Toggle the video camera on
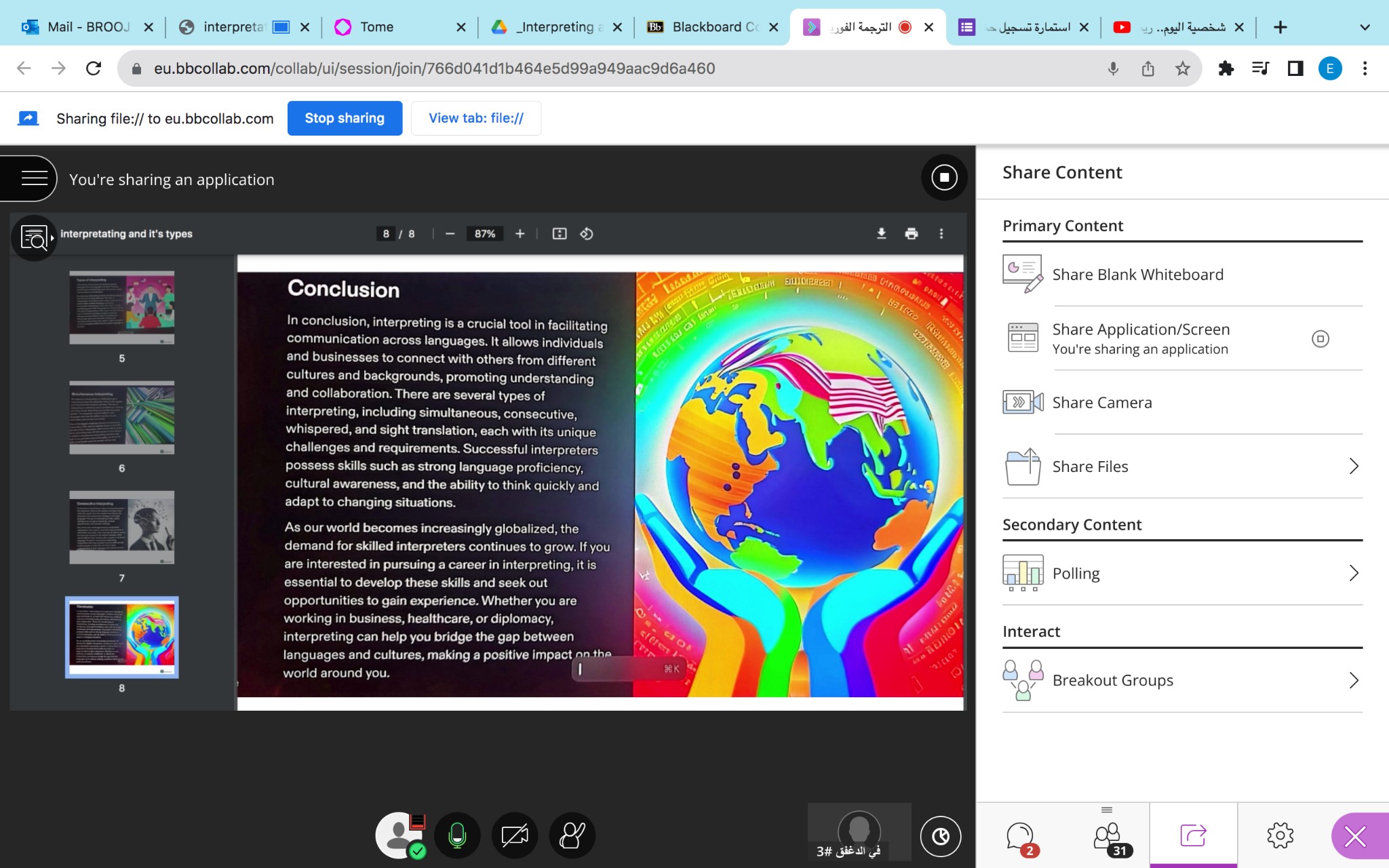 coord(515,835)
